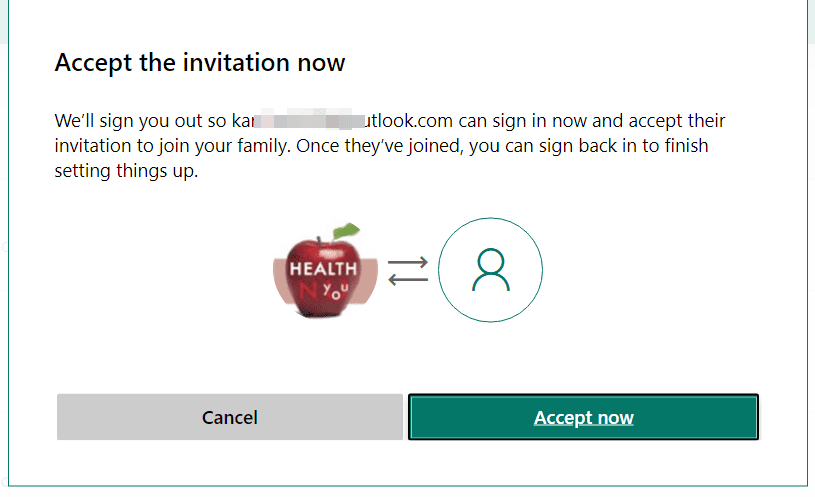Click the swap arrows between the accounts
Image resolution: width=815 pixels, height=497 pixels.
[407, 271]
